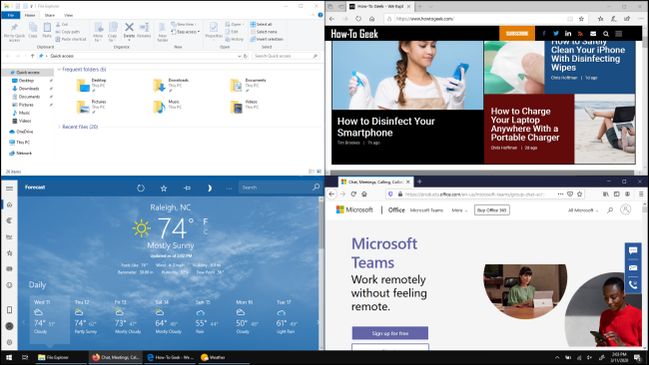This screenshot has width=649, height=365.
Task: Collapse Frequent folders section
Action: point(59,69)
